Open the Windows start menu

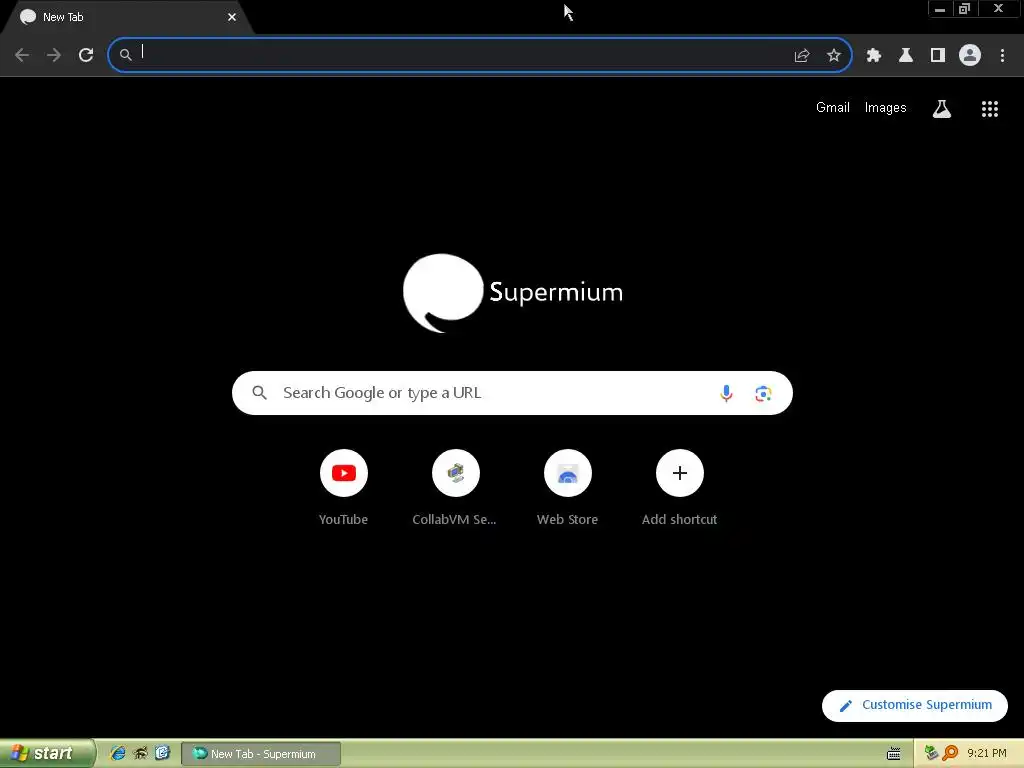pos(47,753)
